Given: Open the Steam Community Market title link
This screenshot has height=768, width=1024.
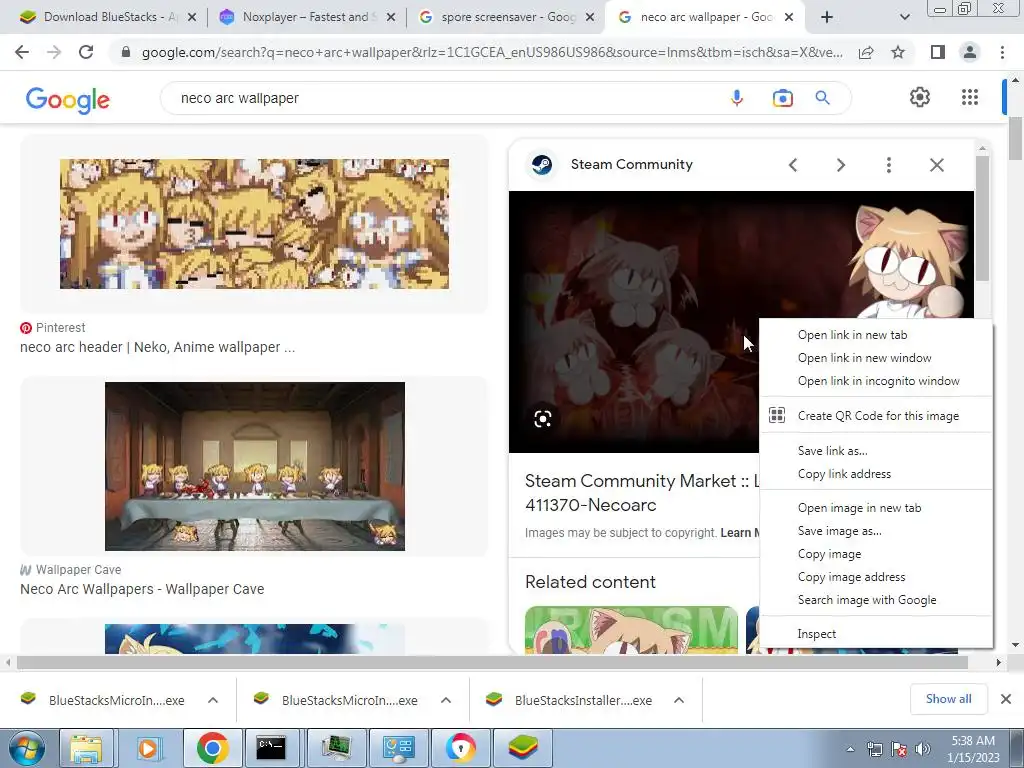Looking at the screenshot, I should tap(642, 493).
